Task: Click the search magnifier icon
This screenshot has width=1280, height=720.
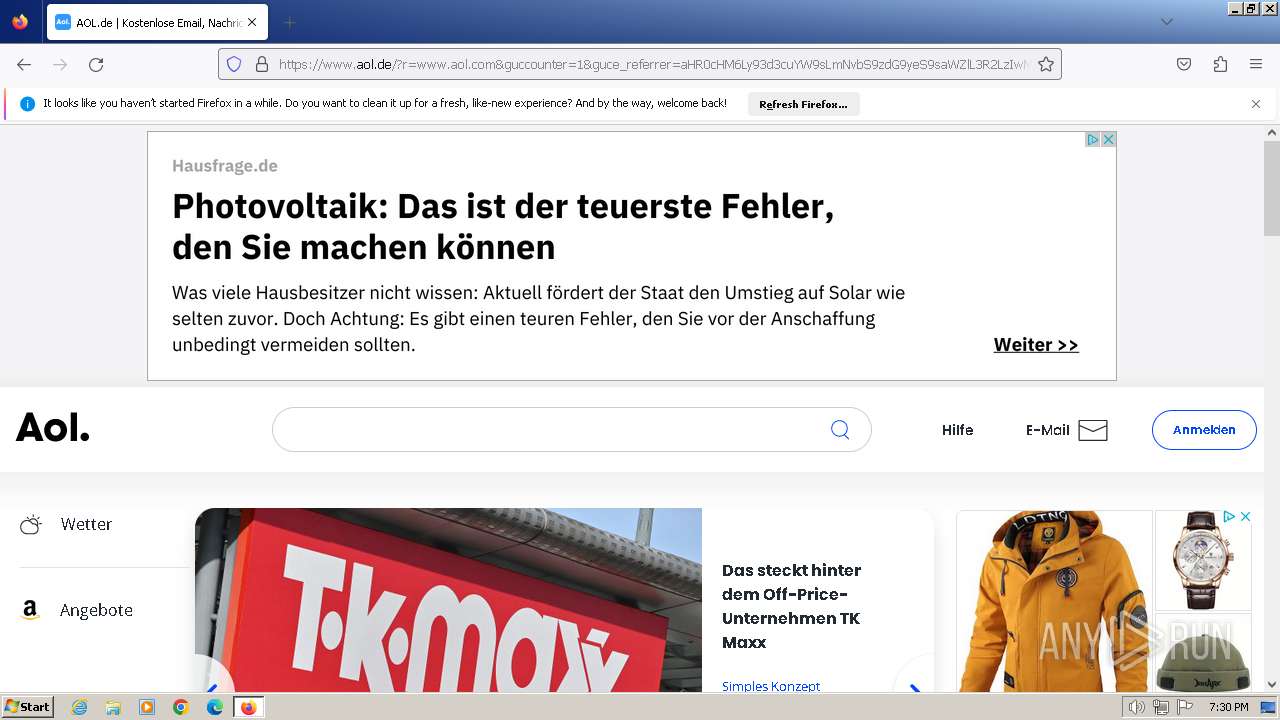Action: pyautogui.click(x=840, y=429)
